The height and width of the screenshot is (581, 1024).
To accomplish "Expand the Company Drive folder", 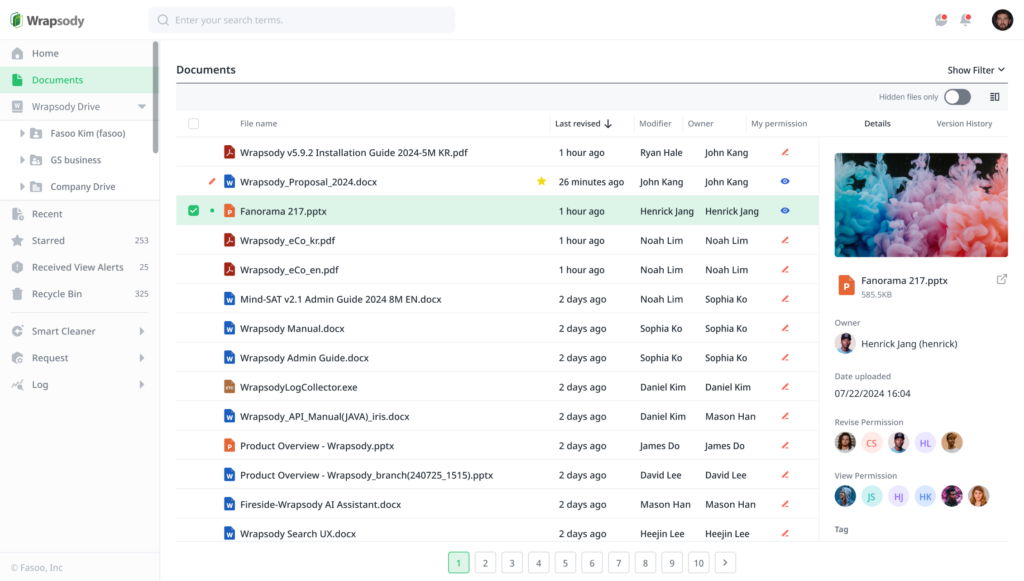I will pyautogui.click(x=22, y=187).
